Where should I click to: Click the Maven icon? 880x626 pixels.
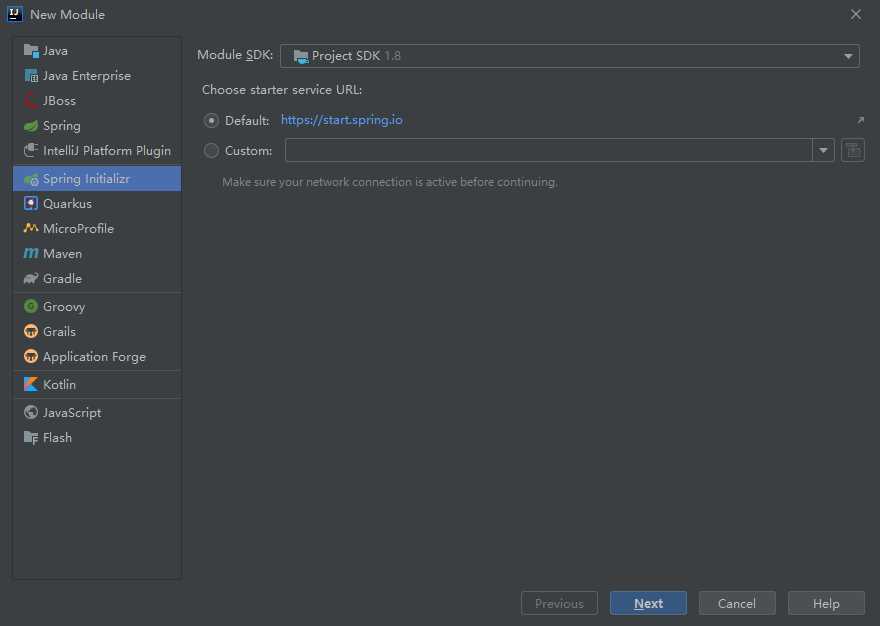click(x=31, y=254)
